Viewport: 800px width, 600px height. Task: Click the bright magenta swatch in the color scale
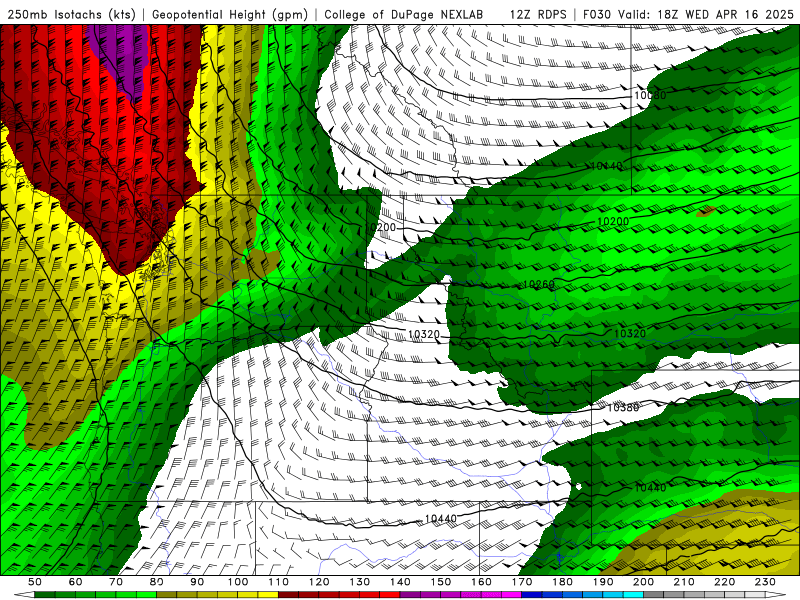[x=512, y=594]
